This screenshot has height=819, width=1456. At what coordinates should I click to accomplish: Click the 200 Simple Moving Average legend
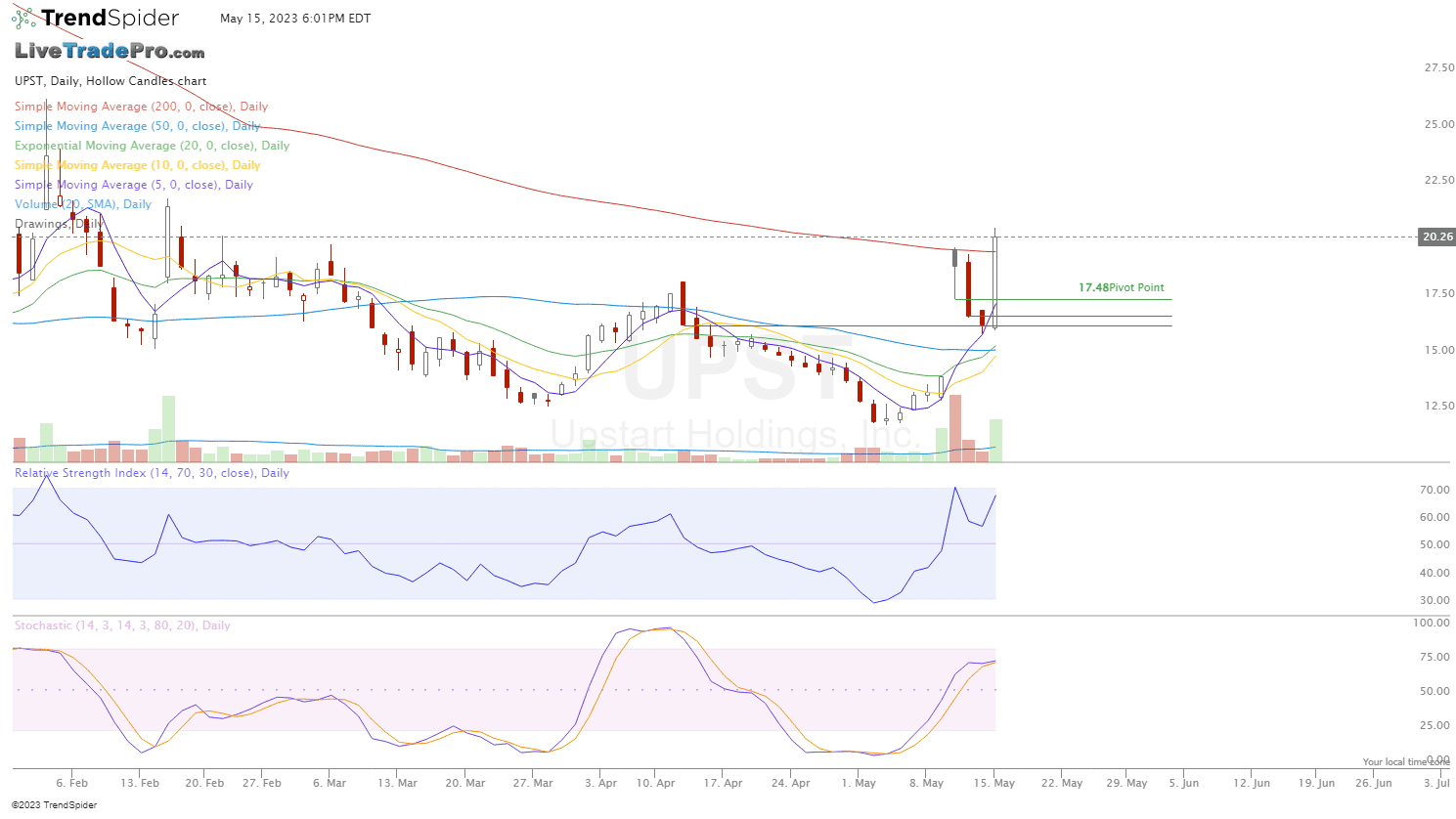141,107
